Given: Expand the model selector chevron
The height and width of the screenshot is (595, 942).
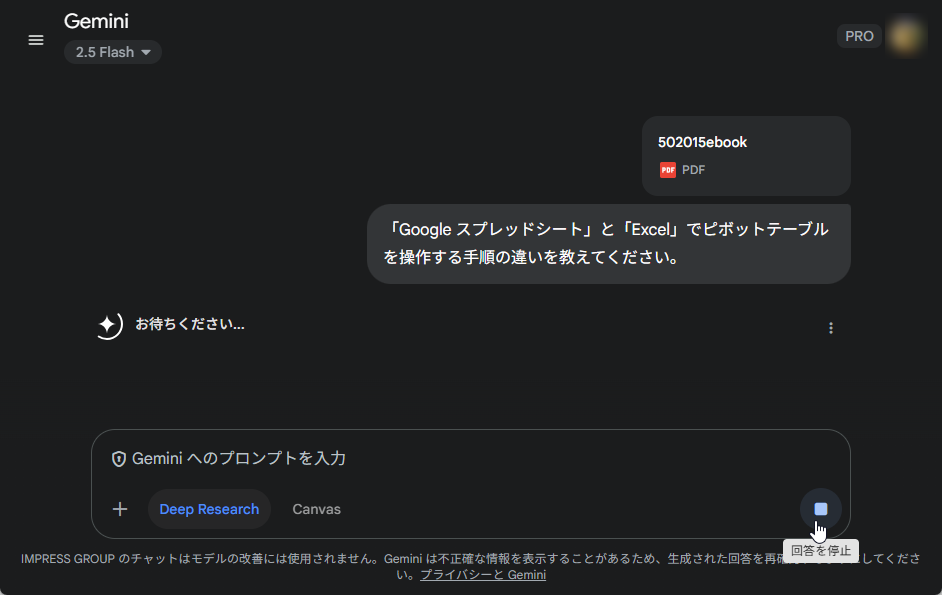Looking at the screenshot, I should click(146, 53).
